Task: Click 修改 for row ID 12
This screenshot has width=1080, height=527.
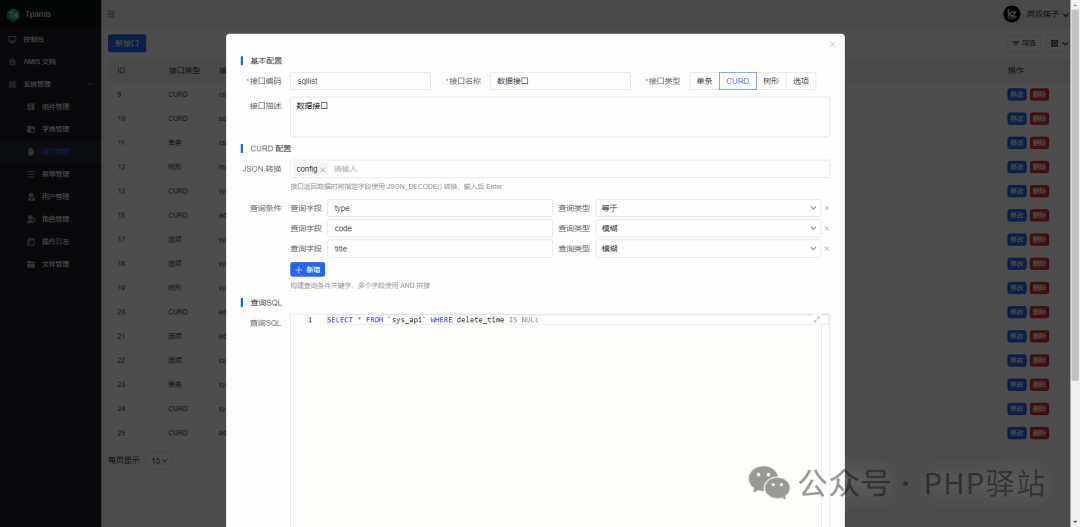Action: pyautogui.click(x=1017, y=167)
